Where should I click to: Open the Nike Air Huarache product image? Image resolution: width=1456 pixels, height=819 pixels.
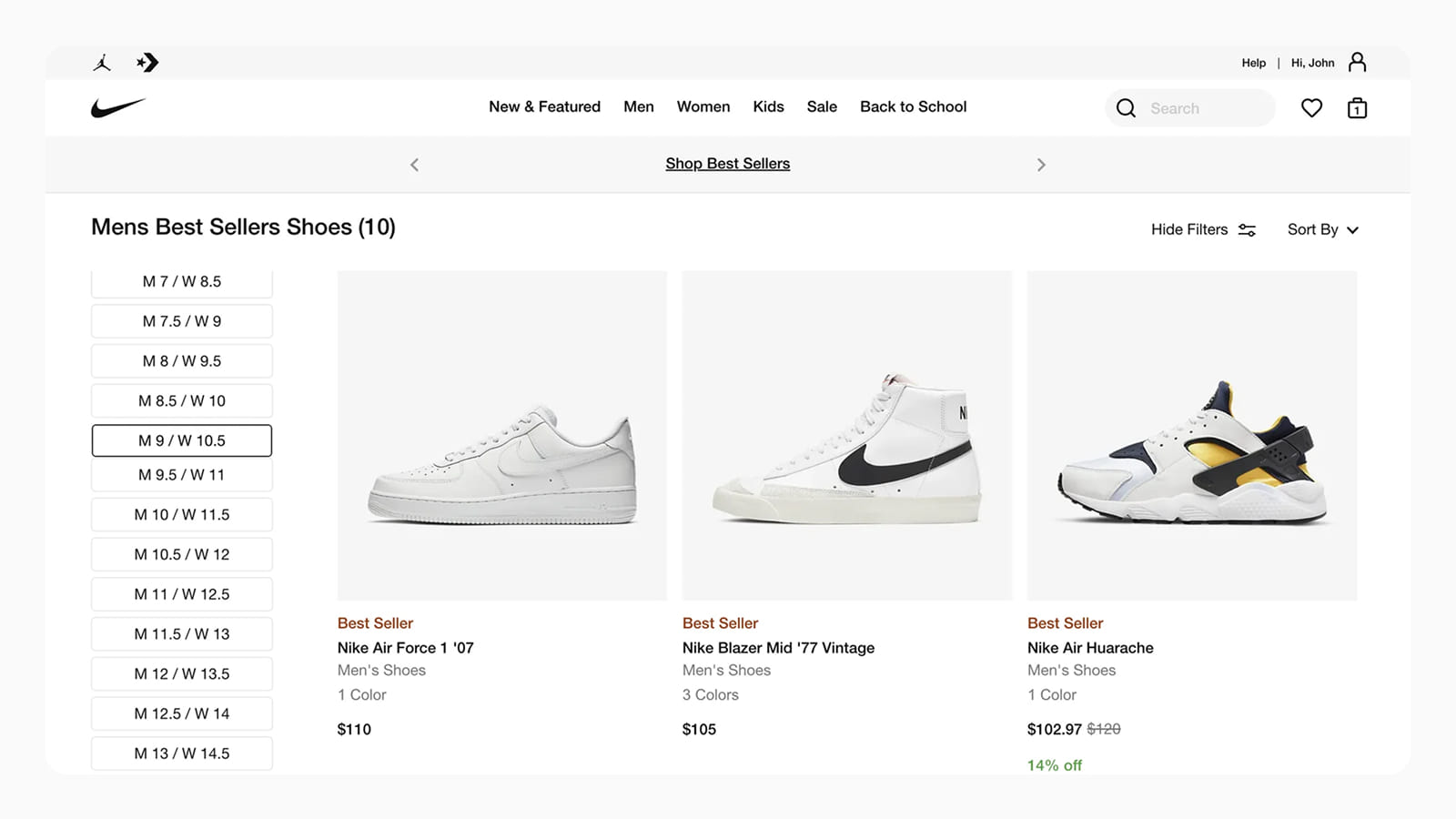click(x=1191, y=435)
